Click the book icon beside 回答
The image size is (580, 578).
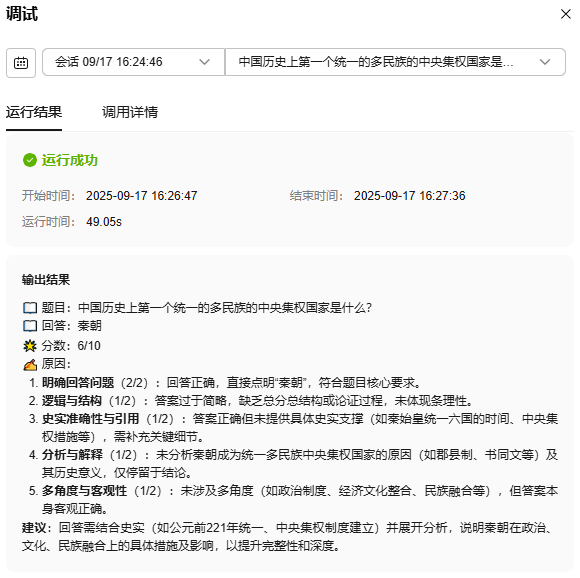[x=30, y=326]
